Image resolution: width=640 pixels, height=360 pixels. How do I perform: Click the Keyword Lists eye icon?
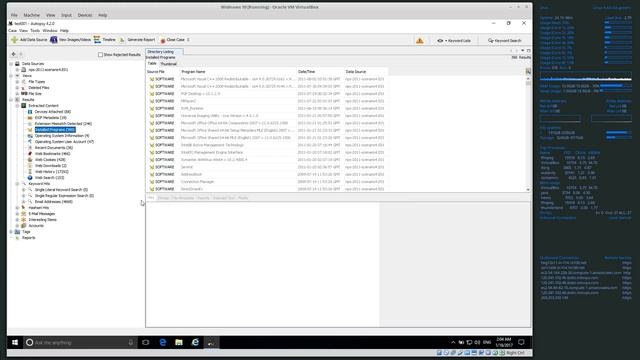click(440, 40)
